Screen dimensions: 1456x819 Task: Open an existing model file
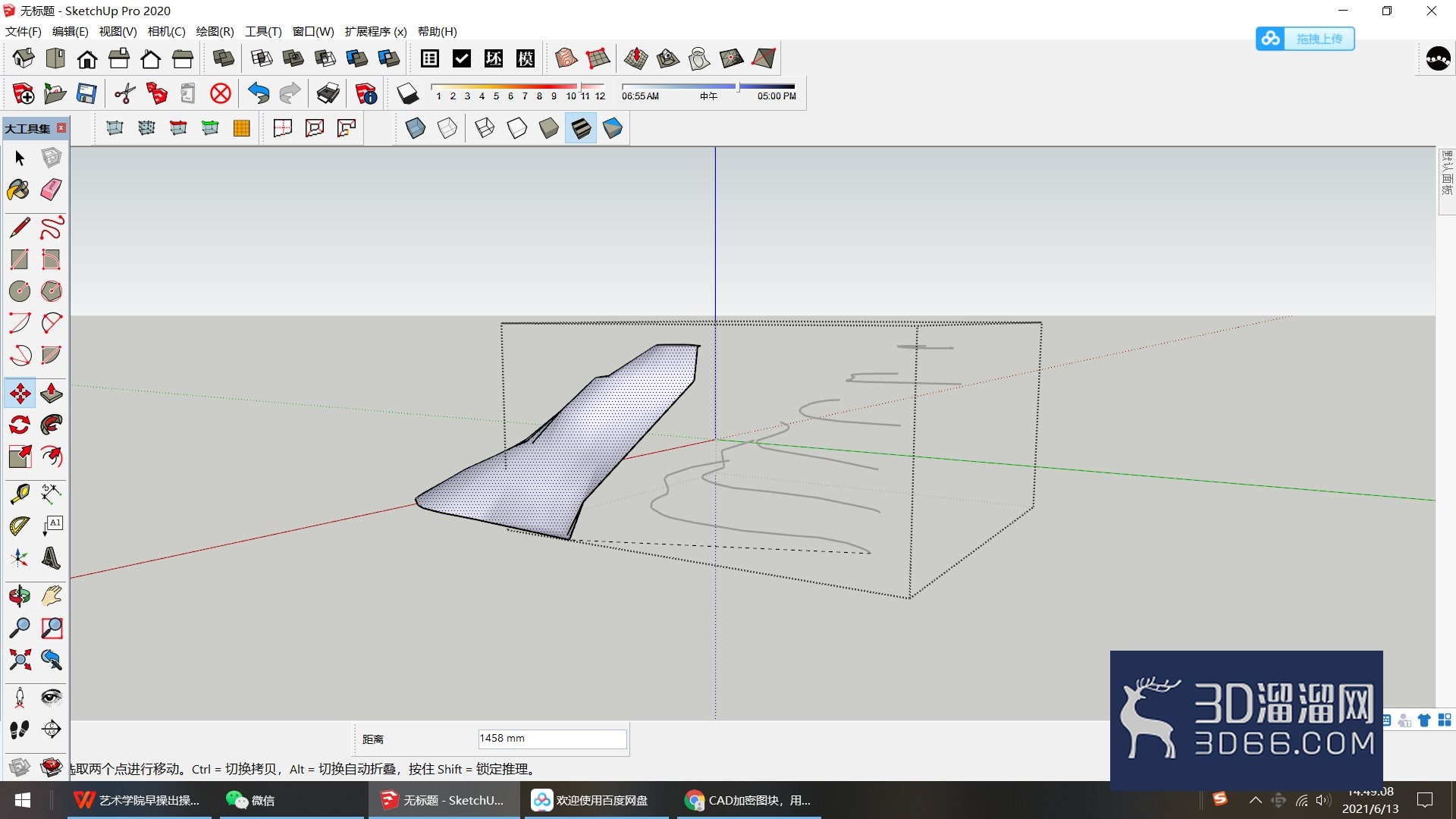[x=55, y=94]
